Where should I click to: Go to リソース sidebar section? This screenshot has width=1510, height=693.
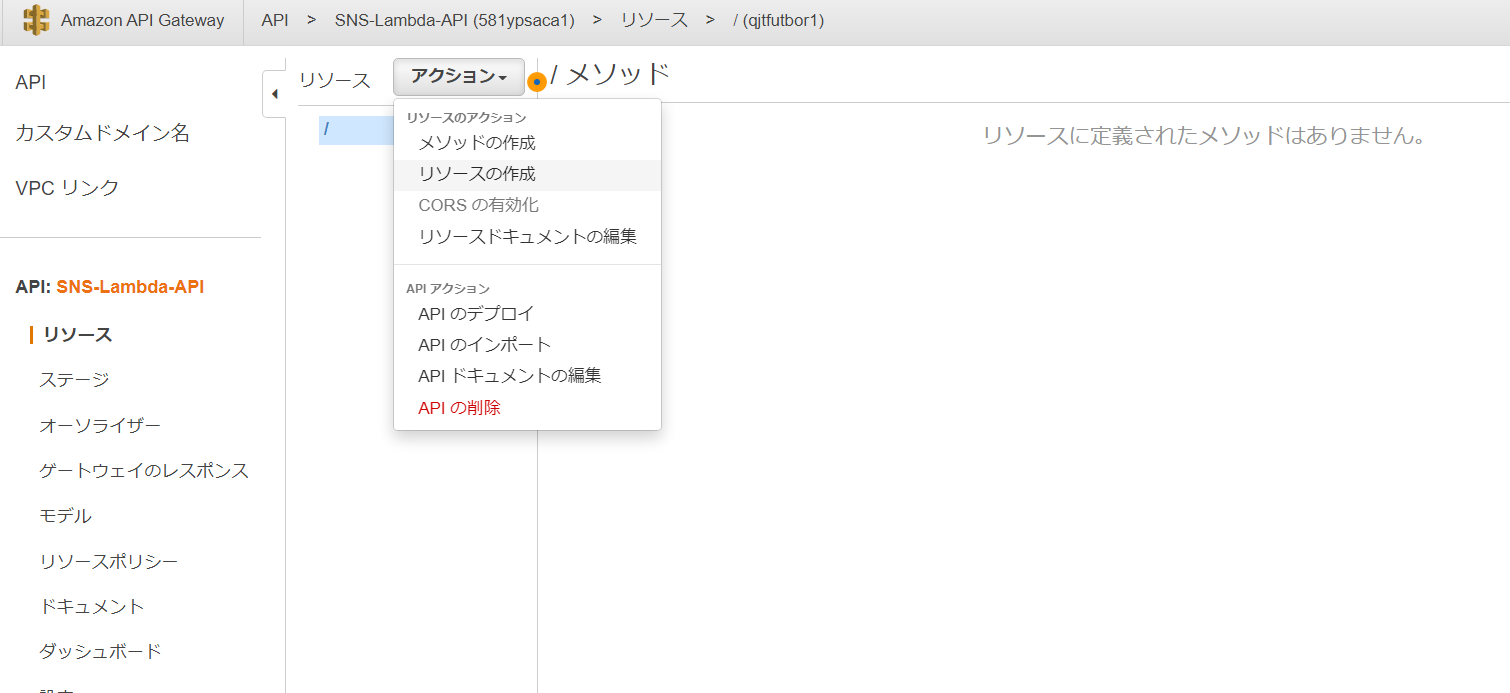coord(77,335)
